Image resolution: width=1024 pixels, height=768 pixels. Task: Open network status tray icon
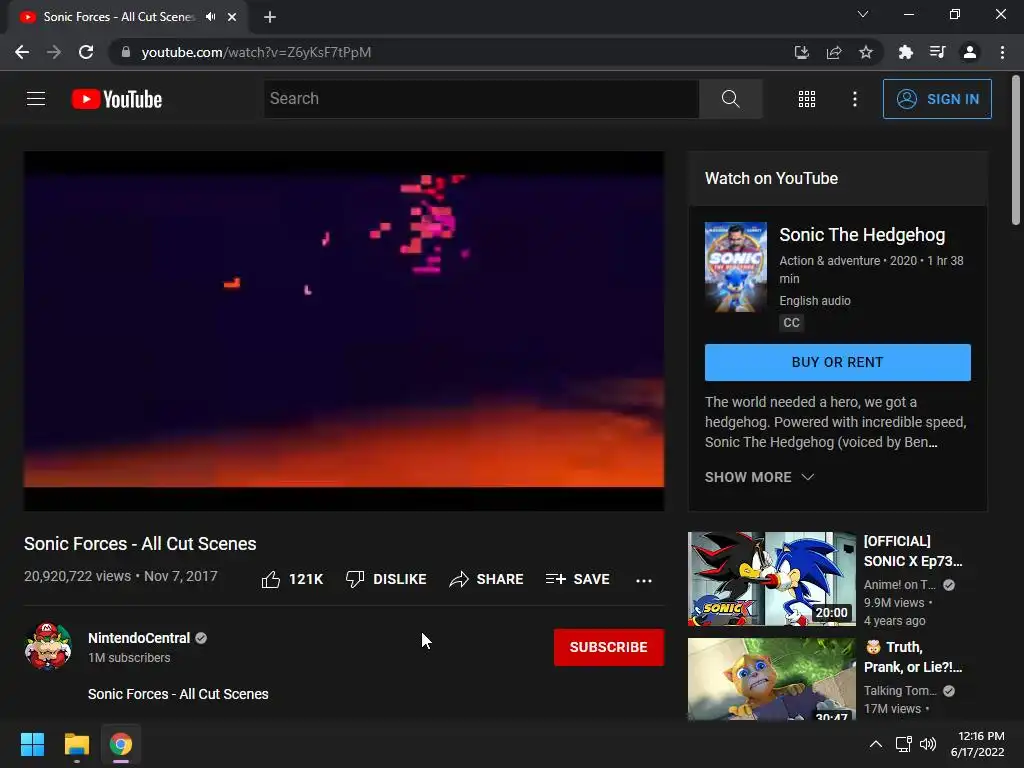click(x=904, y=744)
